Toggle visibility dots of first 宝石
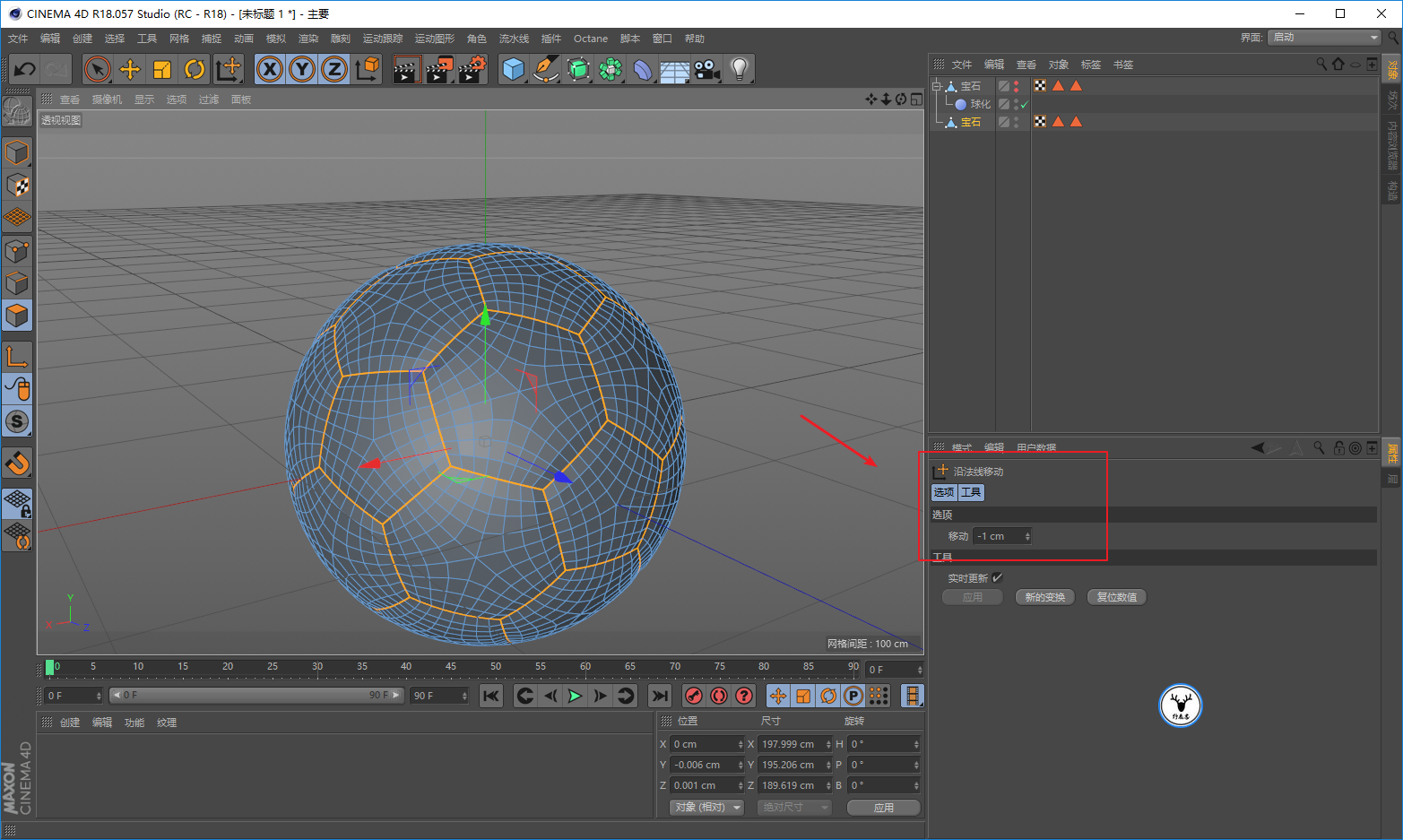The width and height of the screenshot is (1403, 840). [x=1016, y=86]
